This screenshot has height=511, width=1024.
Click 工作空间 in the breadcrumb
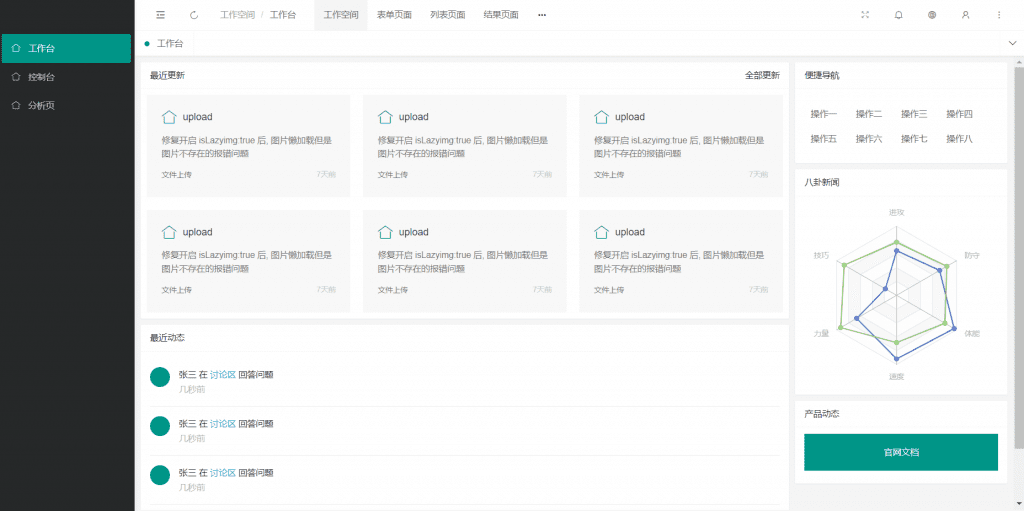238,15
